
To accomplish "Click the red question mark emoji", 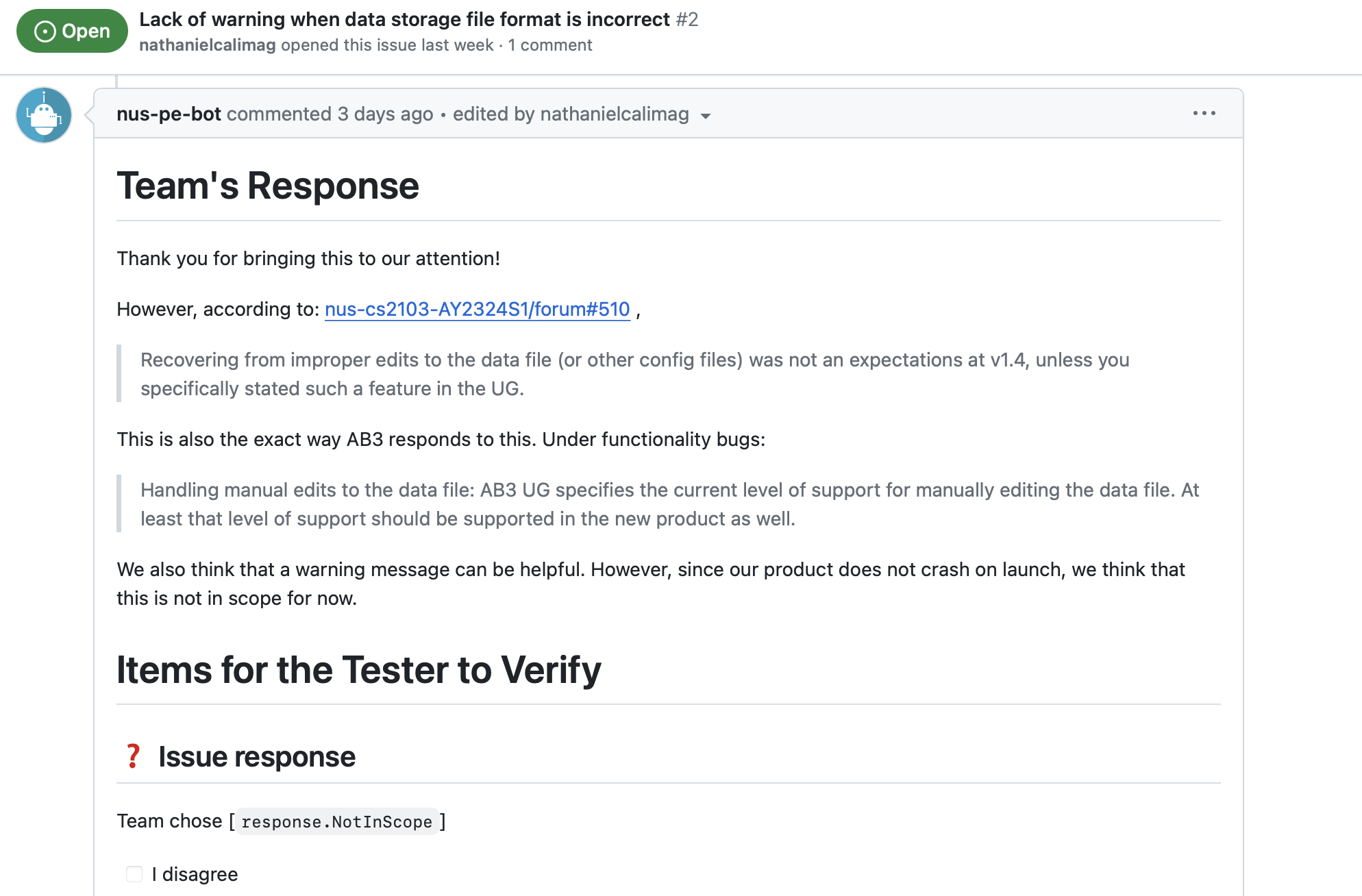I will (x=133, y=756).
